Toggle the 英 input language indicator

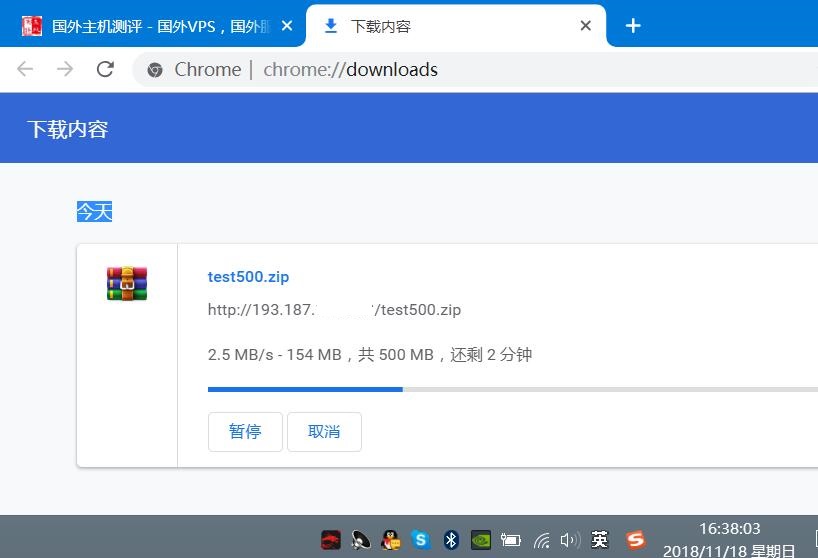[600, 540]
